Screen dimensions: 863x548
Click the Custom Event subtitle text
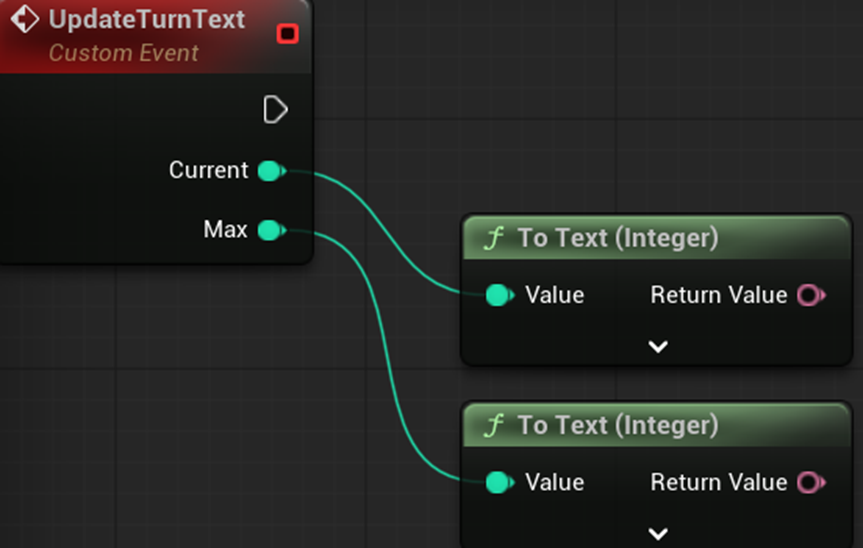tap(123, 53)
